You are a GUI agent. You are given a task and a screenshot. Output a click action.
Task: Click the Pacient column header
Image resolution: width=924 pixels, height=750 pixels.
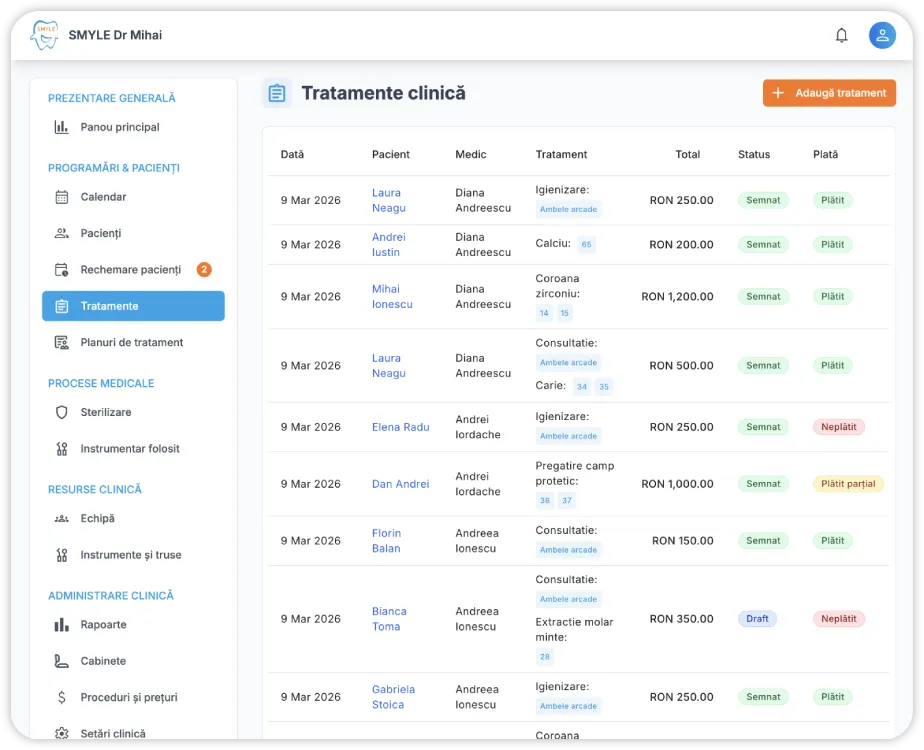click(x=391, y=154)
